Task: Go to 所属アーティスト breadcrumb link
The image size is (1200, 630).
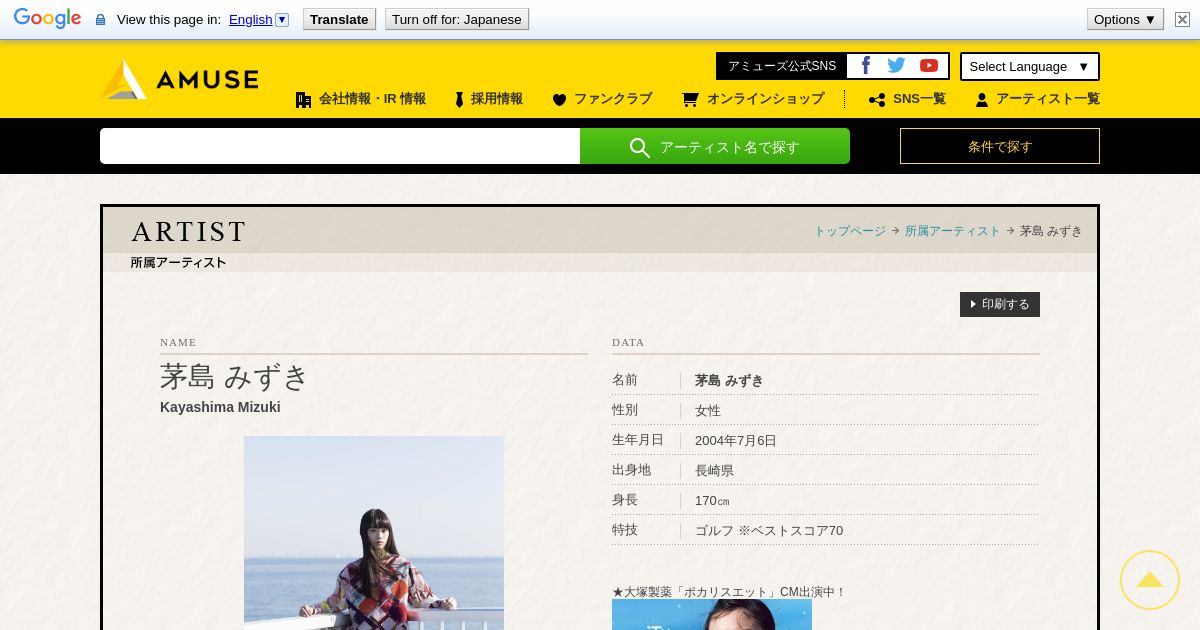Action: tap(952, 231)
